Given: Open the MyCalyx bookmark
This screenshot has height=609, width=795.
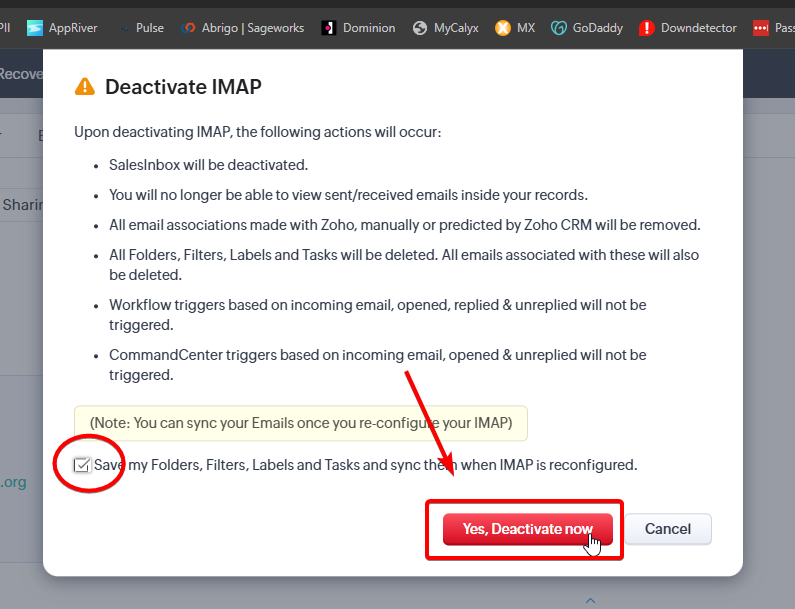Looking at the screenshot, I should (x=446, y=28).
